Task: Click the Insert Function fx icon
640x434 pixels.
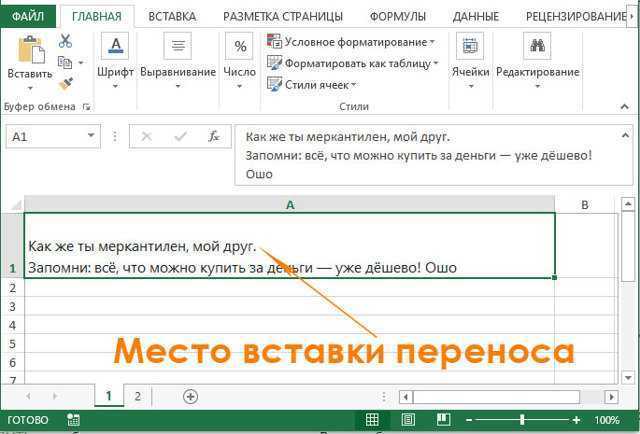Action: click(214, 136)
